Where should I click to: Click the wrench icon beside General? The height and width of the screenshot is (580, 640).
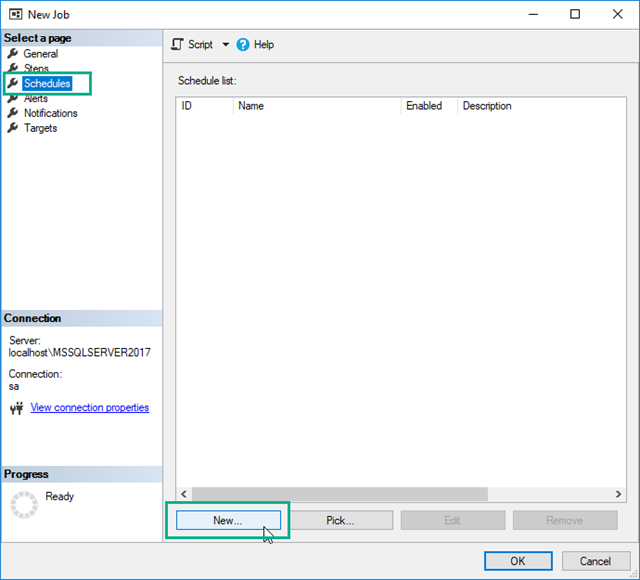click(13, 54)
